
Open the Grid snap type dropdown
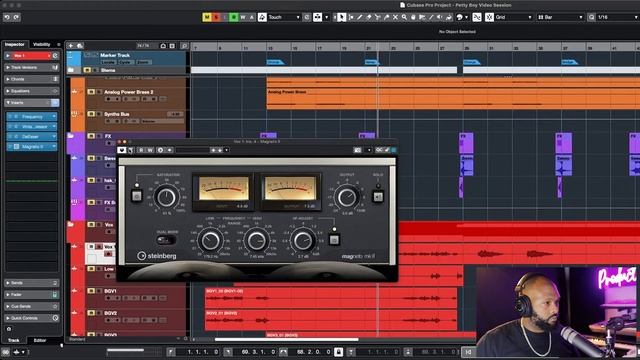(513, 17)
